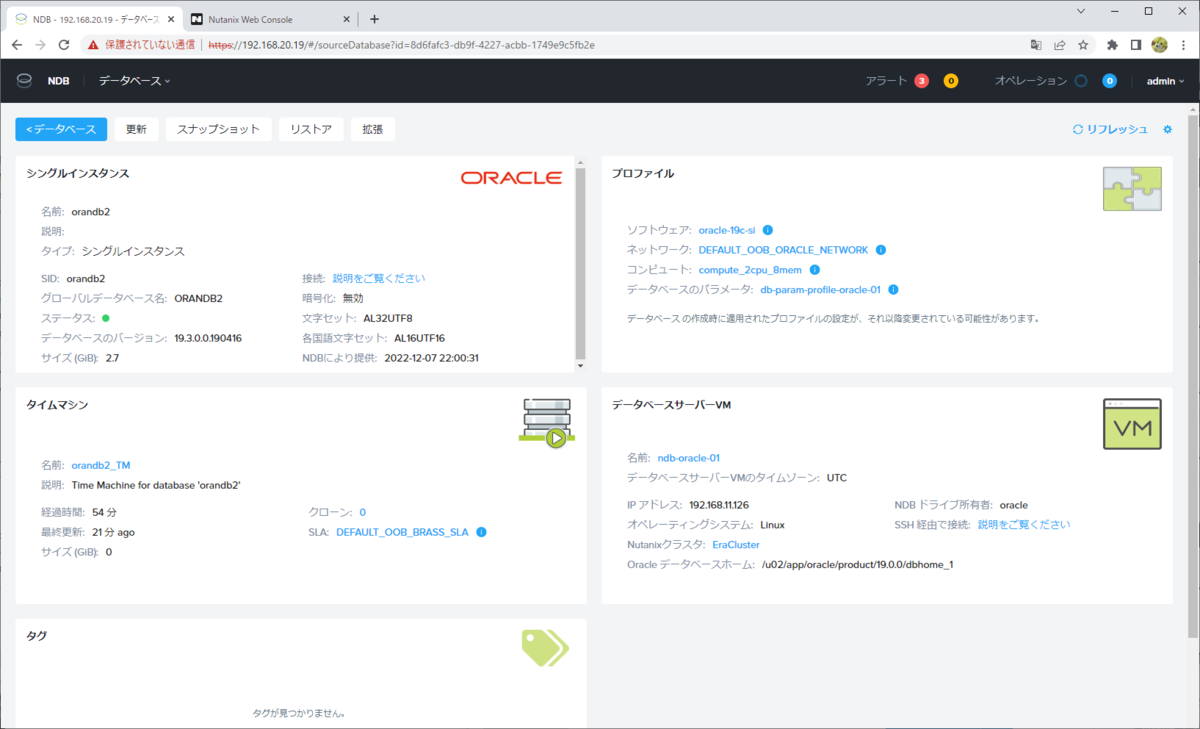1200x729 pixels.
Task: Open the compute_2cpu_8mem profile link
Action: tap(750, 270)
